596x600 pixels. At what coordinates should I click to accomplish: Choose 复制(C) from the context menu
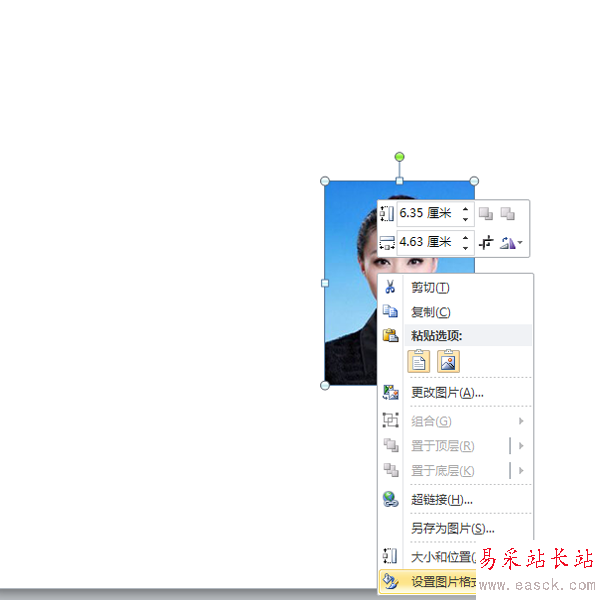tap(455, 312)
